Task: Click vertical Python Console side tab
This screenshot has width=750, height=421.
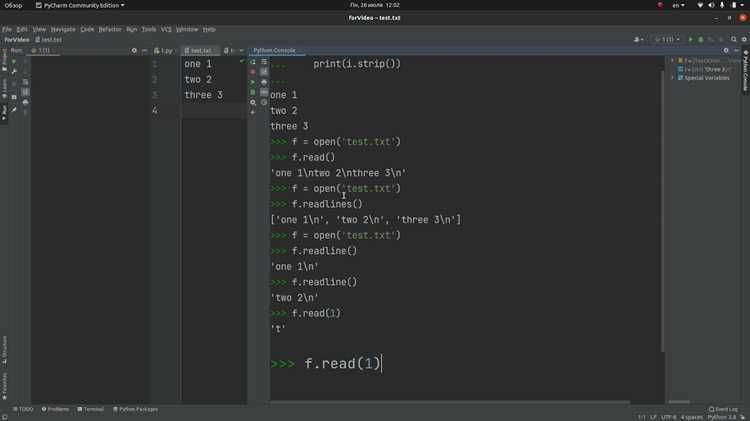Action: point(745,70)
